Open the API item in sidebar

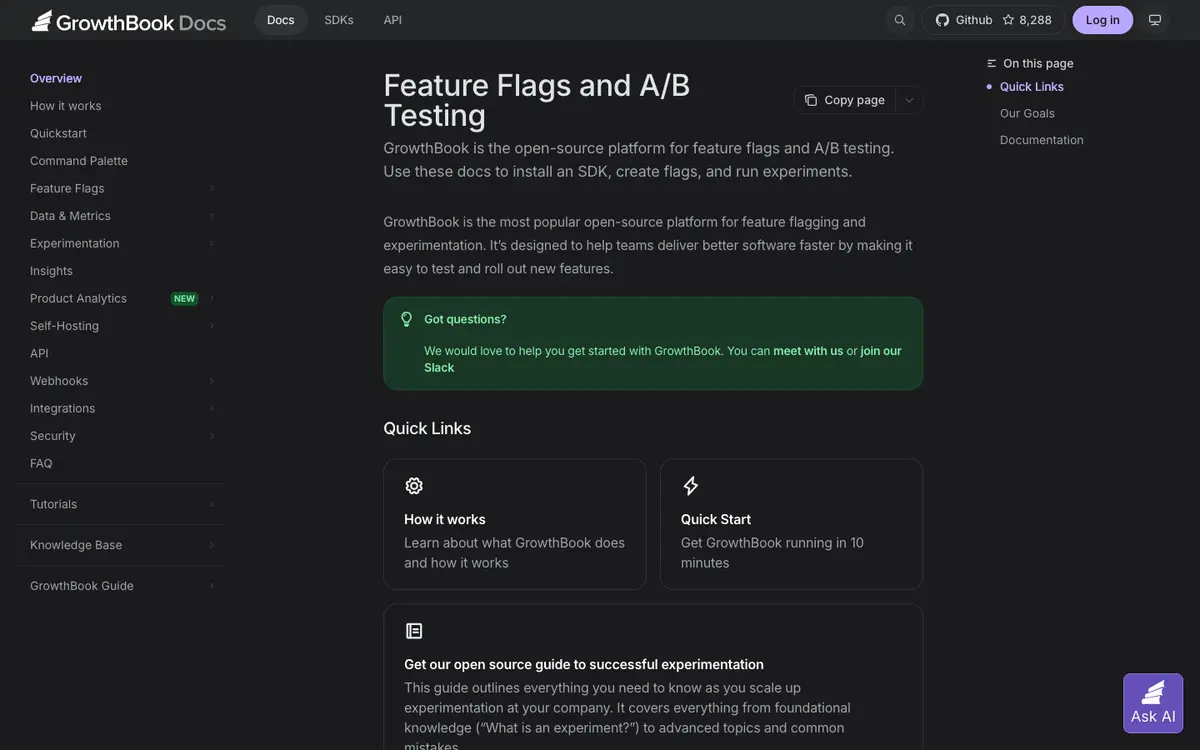click(39, 353)
